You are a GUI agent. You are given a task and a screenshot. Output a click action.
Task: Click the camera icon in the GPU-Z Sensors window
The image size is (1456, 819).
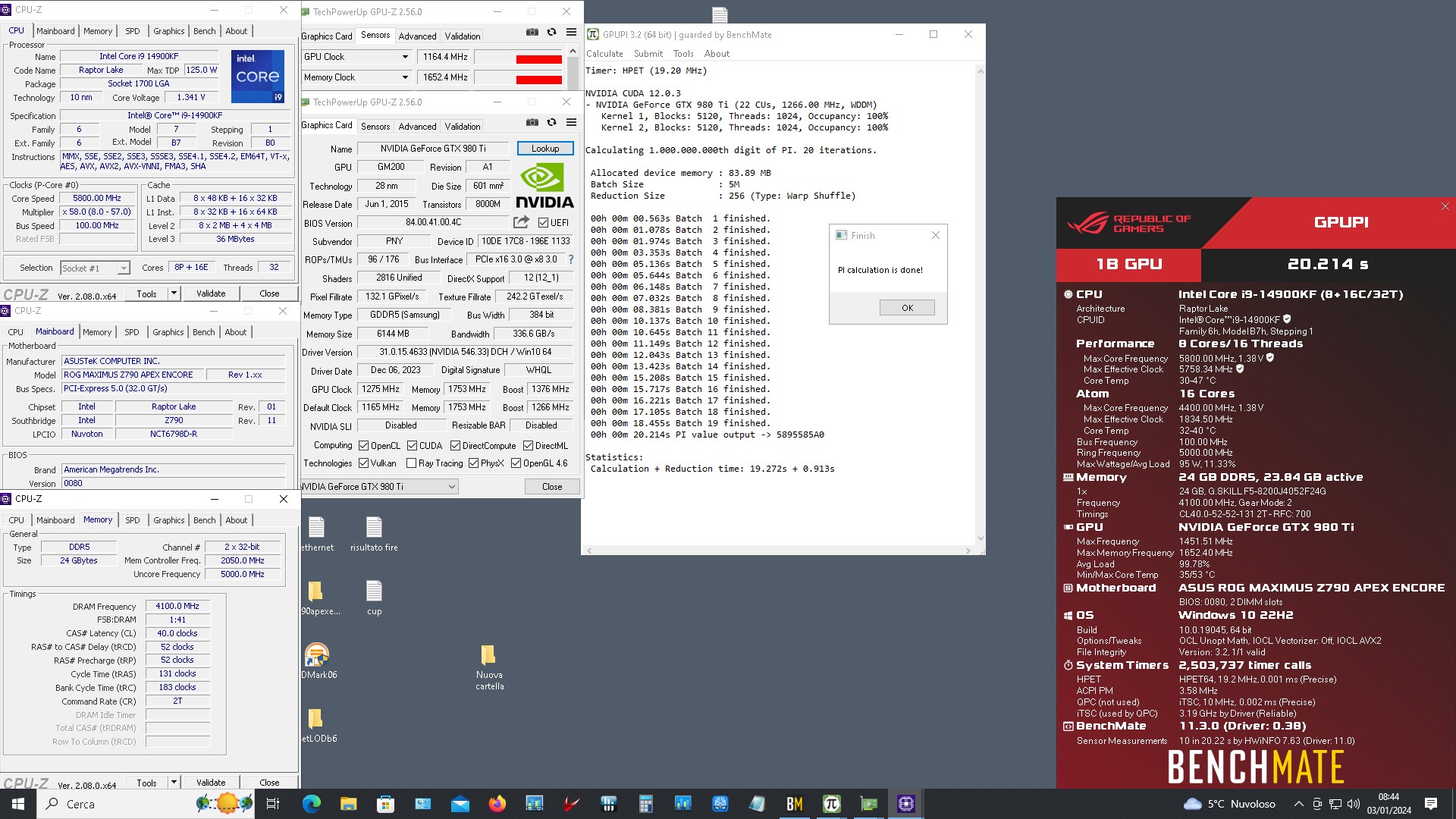click(532, 32)
